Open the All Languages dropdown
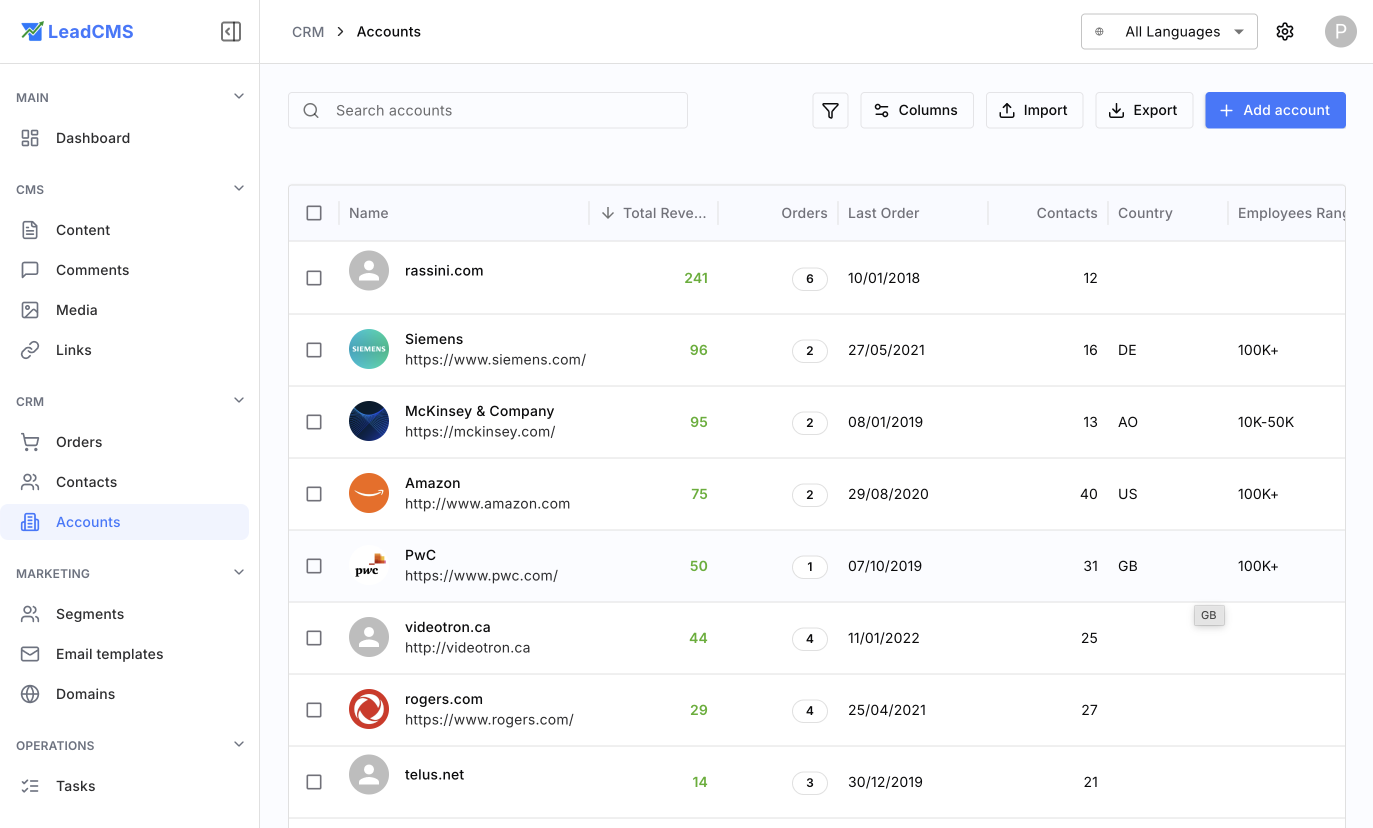The height and width of the screenshot is (828, 1373). (1168, 31)
